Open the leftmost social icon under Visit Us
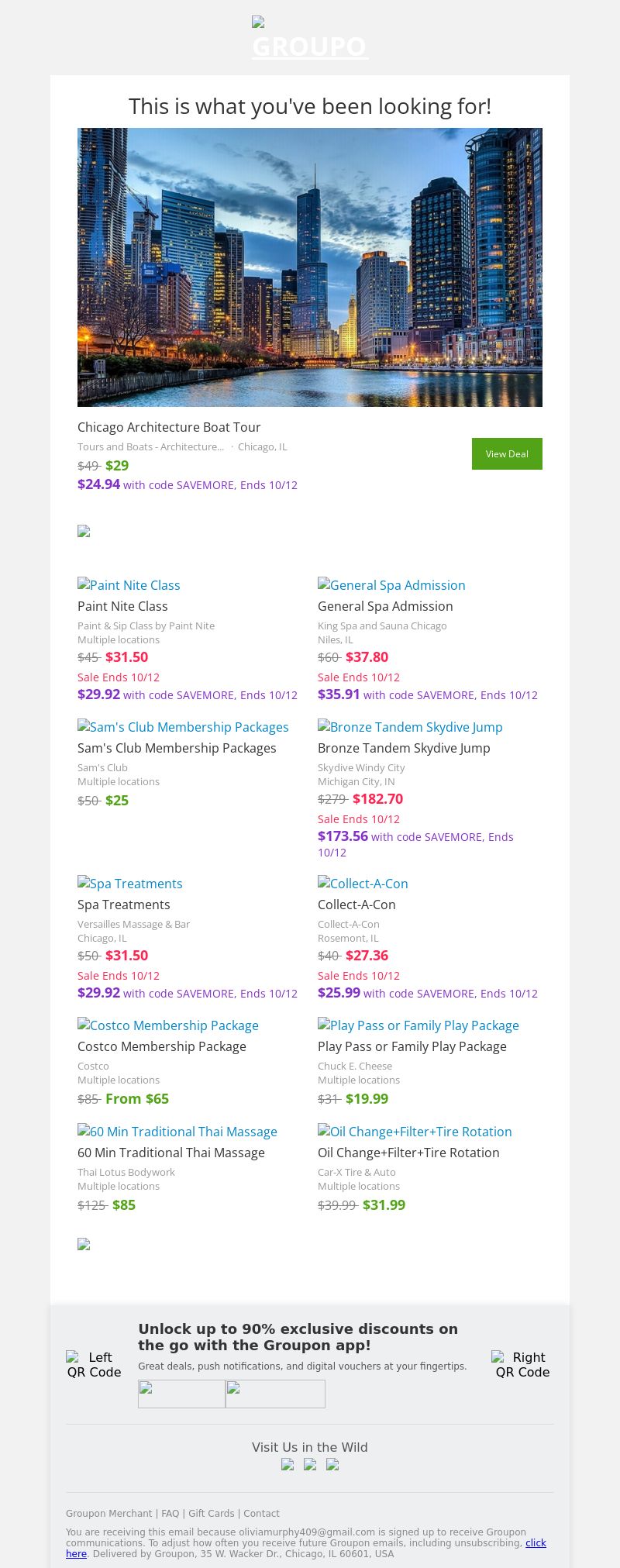This screenshot has height=1568, width=620. pyautogui.click(x=288, y=1464)
